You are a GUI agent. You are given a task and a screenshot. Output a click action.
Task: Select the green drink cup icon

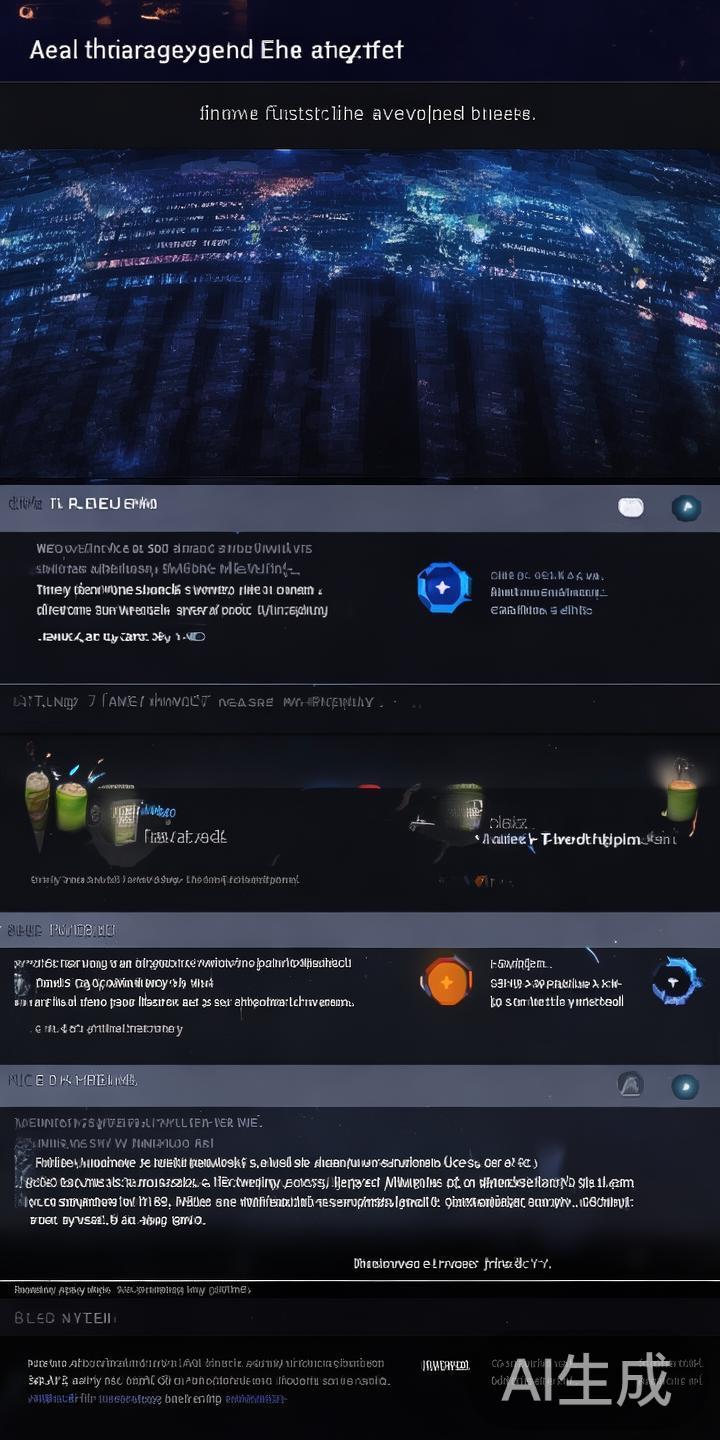click(71, 806)
